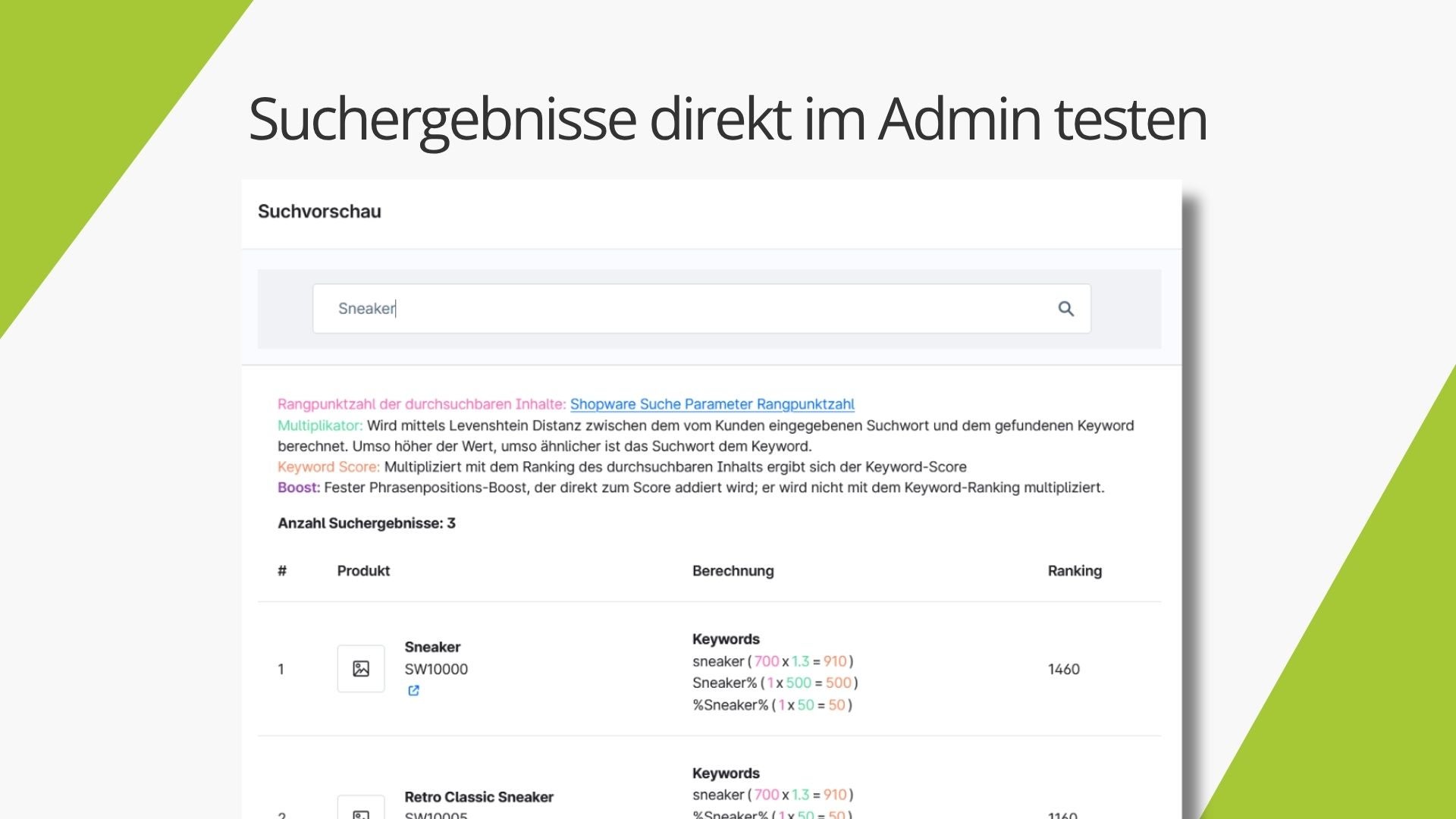Click the Berechnung column header

(733, 571)
